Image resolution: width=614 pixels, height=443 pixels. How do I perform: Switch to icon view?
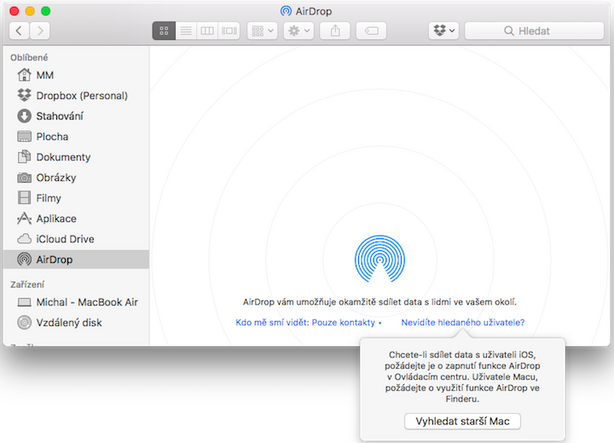click(x=164, y=31)
